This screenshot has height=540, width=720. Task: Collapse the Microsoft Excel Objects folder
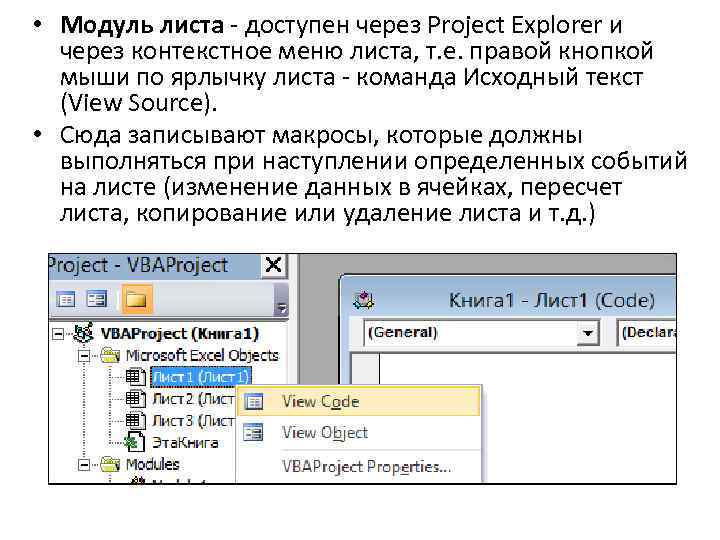click(84, 355)
